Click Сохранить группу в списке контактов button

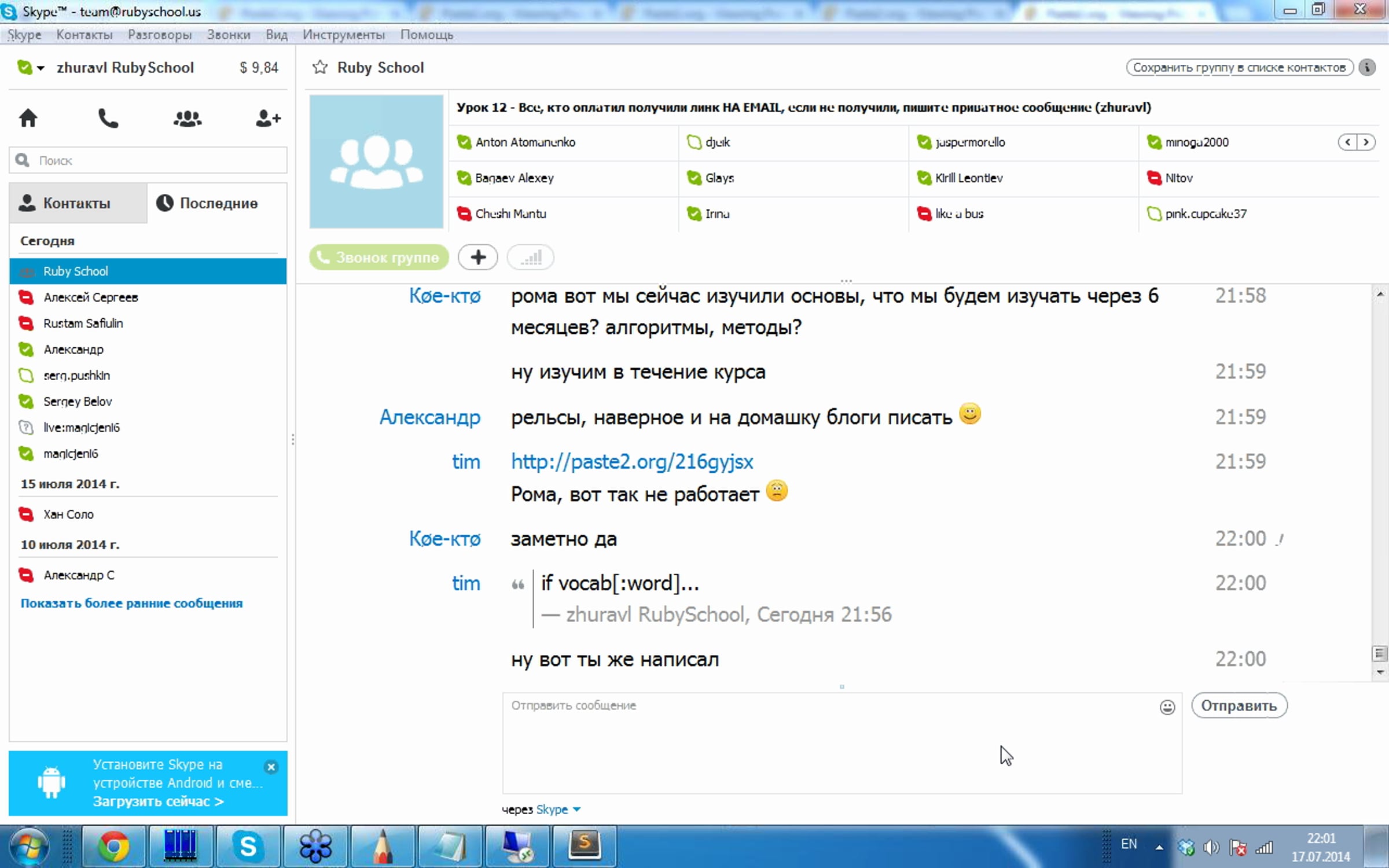[1239, 68]
